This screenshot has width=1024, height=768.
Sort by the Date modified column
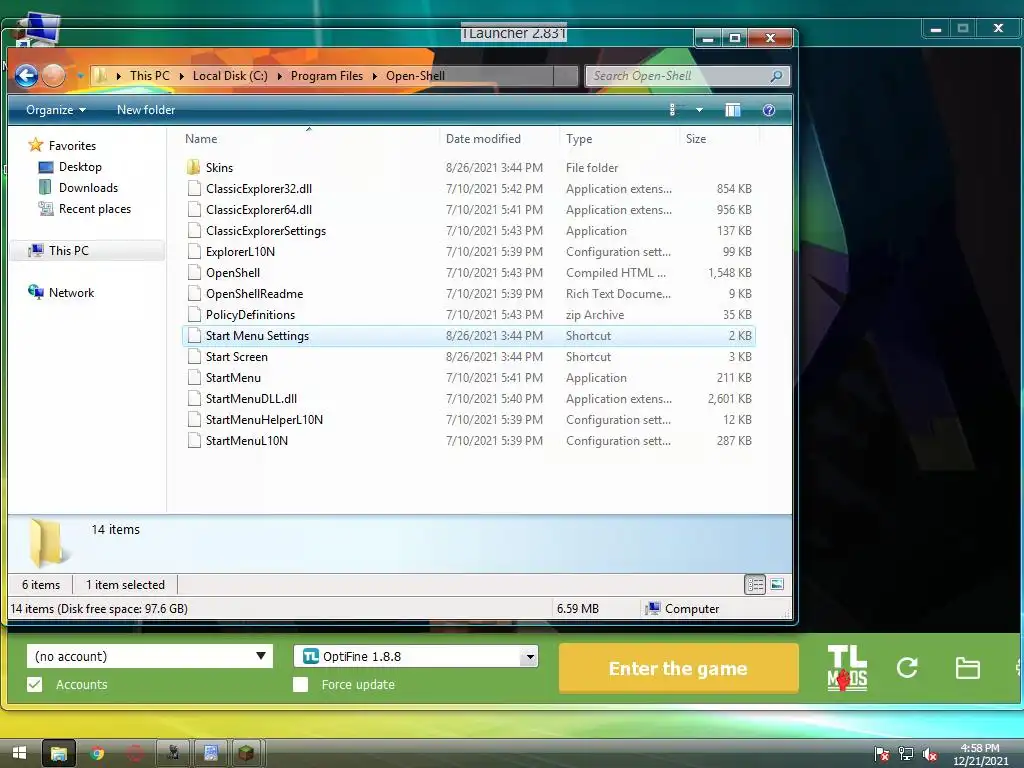483,138
